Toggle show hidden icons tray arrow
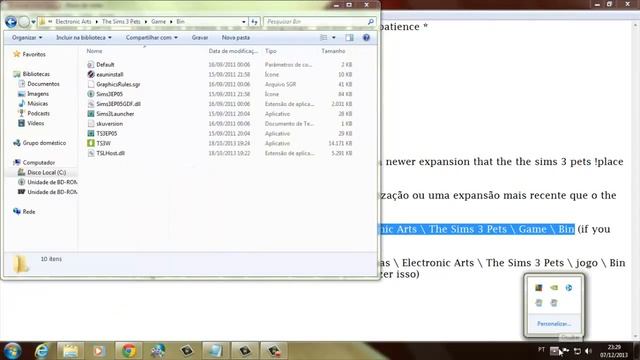Screen dimensions: 640x360 554,351
